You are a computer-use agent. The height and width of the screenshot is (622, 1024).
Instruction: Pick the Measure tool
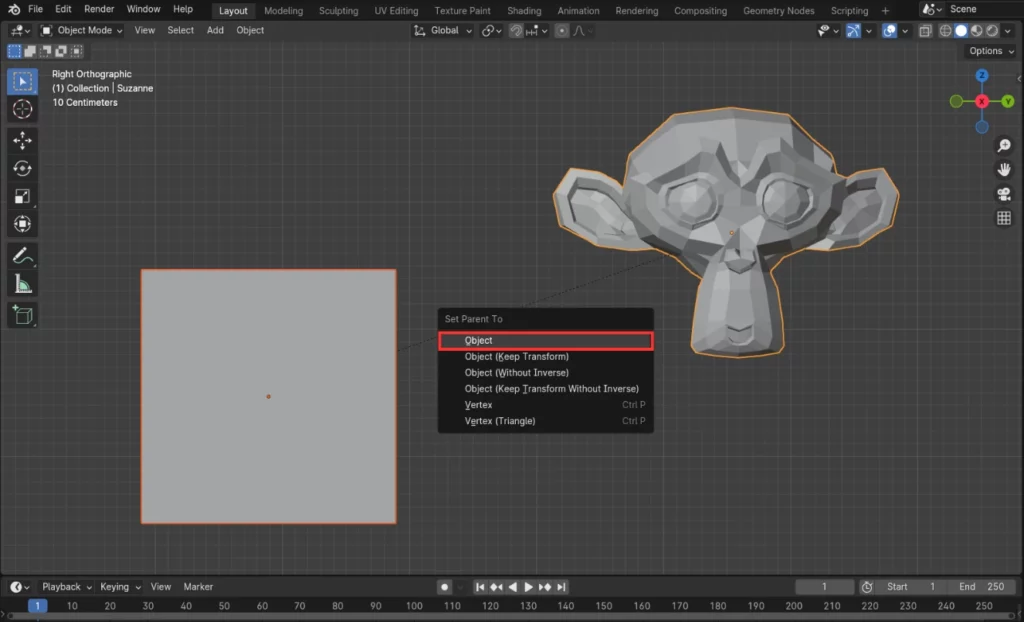point(22,284)
